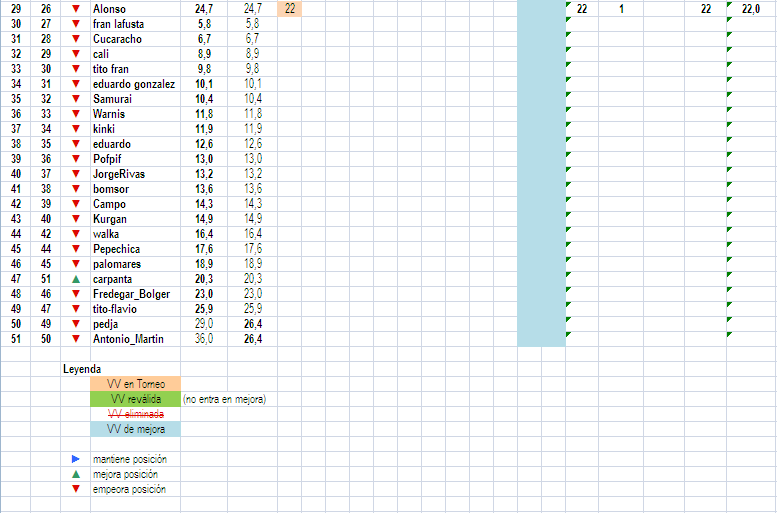
Task: Click the red down arrow next to Alonso
Action: tap(76, 9)
